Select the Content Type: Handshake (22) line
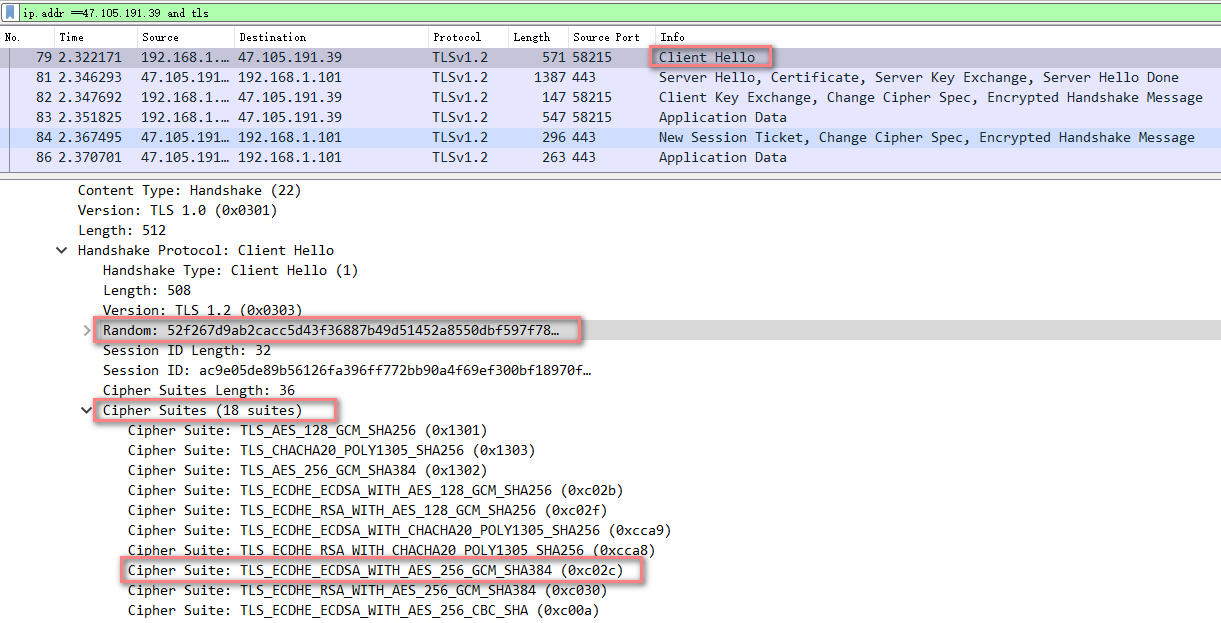 click(189, 190)
